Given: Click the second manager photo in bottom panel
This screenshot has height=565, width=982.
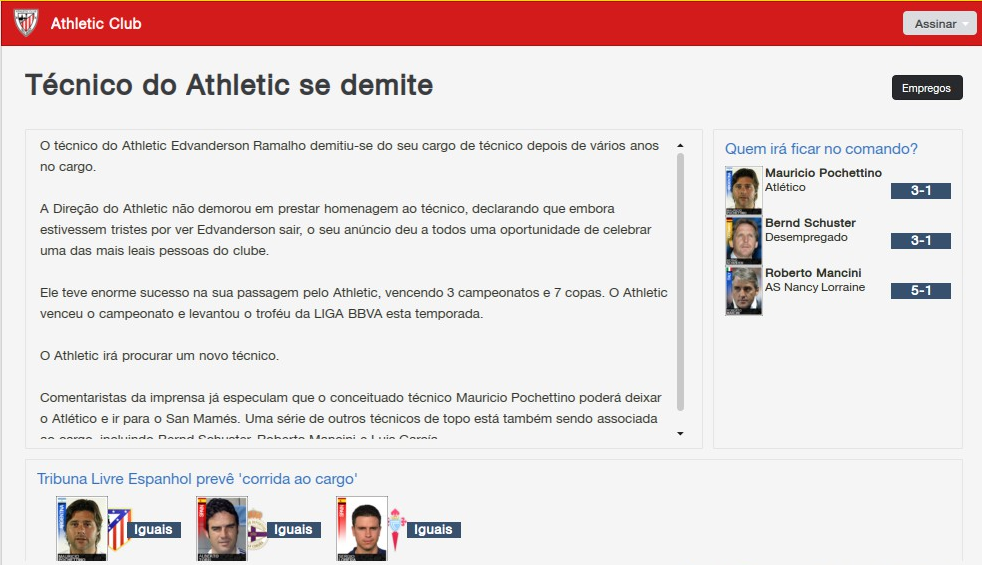Looking at the screenshot, I should (222, 529).
